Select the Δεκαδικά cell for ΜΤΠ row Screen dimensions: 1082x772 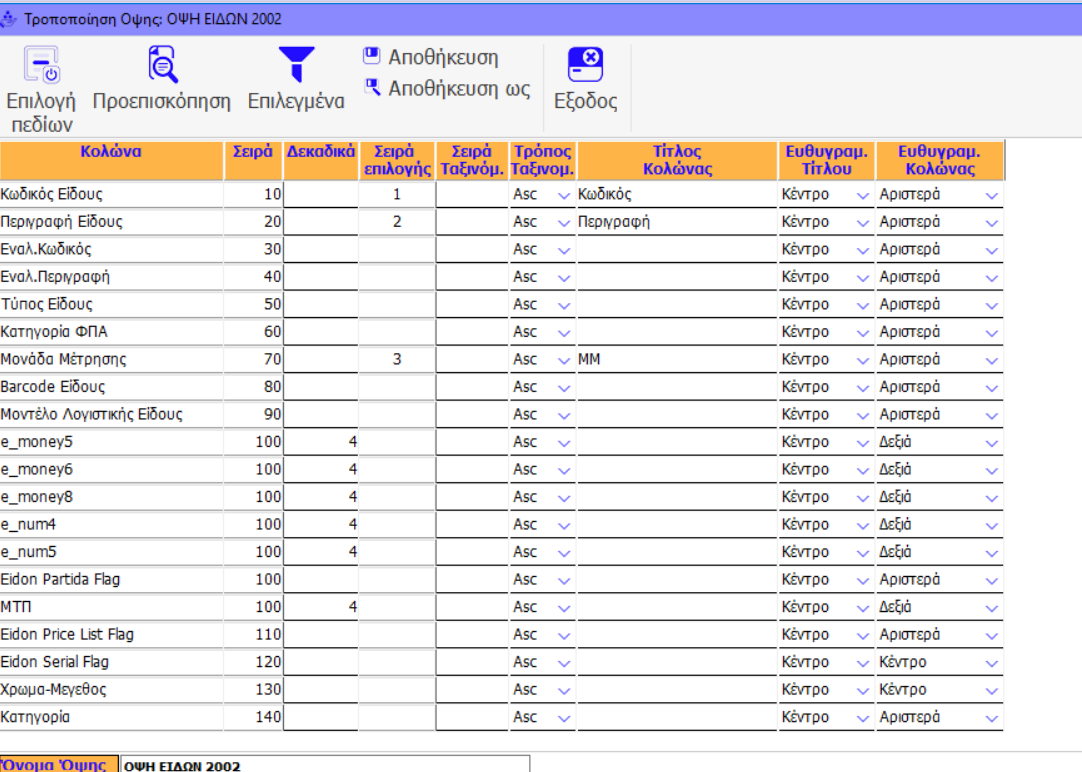click(321, 607)
